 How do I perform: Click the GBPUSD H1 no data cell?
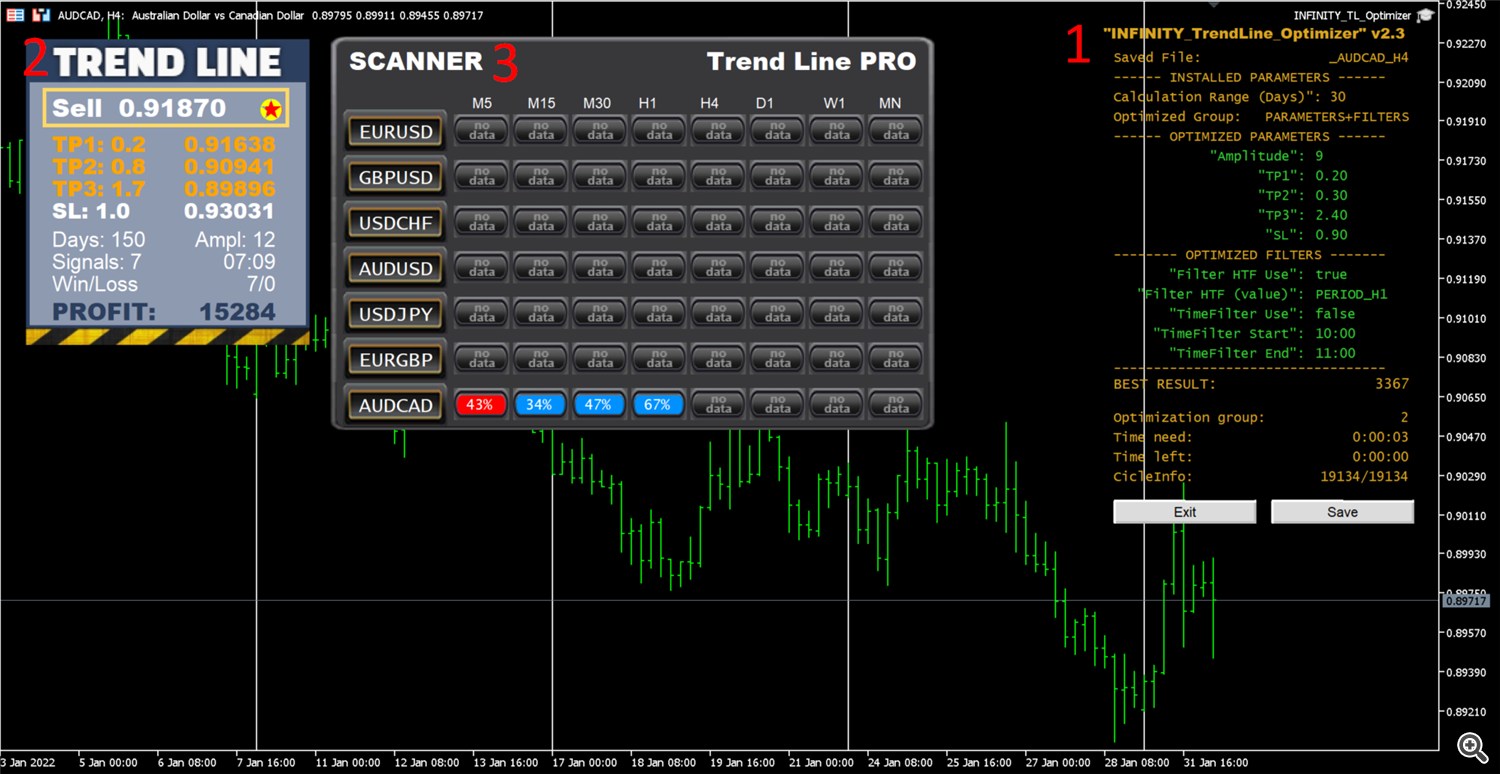[658, 177]
